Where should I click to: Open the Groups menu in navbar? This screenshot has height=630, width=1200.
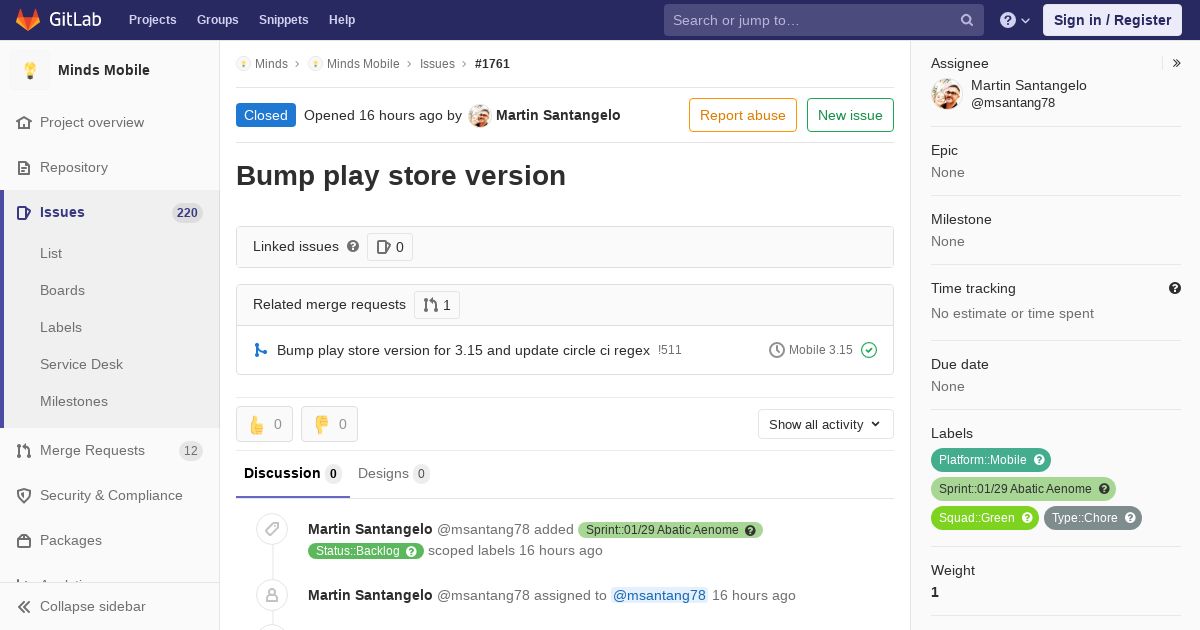click(x=217, y=20)
